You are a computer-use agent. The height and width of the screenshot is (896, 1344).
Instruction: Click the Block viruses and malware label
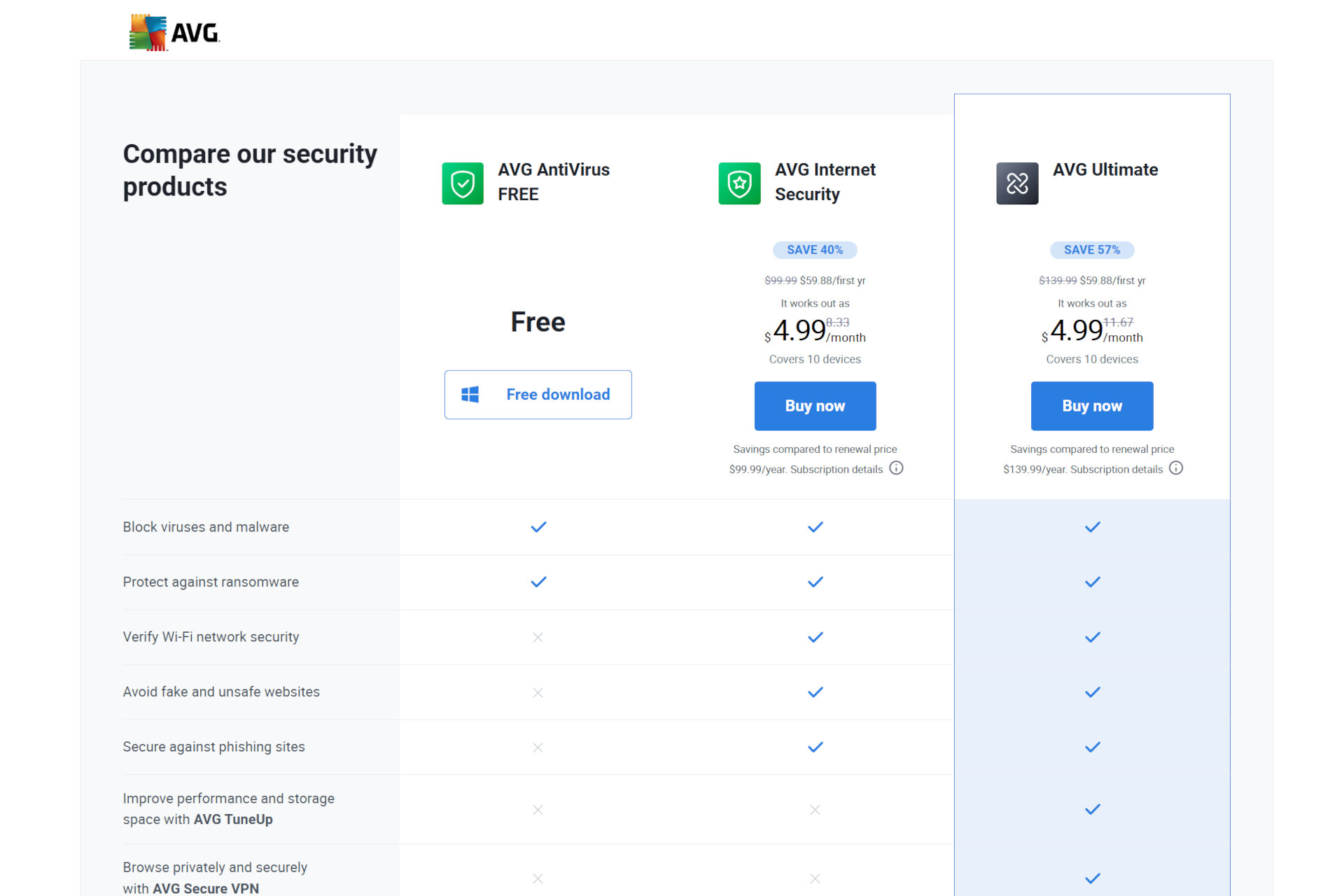(x=206, y=527)
